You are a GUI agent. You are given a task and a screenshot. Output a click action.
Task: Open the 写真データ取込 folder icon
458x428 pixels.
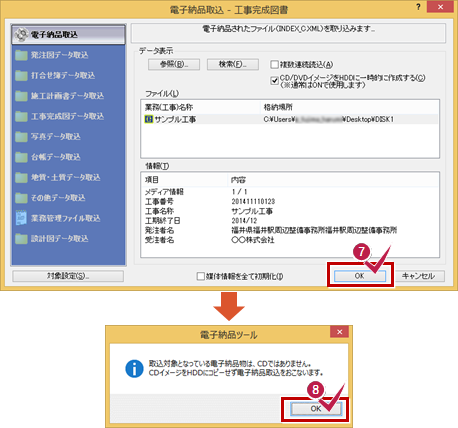tap(21, 137)
